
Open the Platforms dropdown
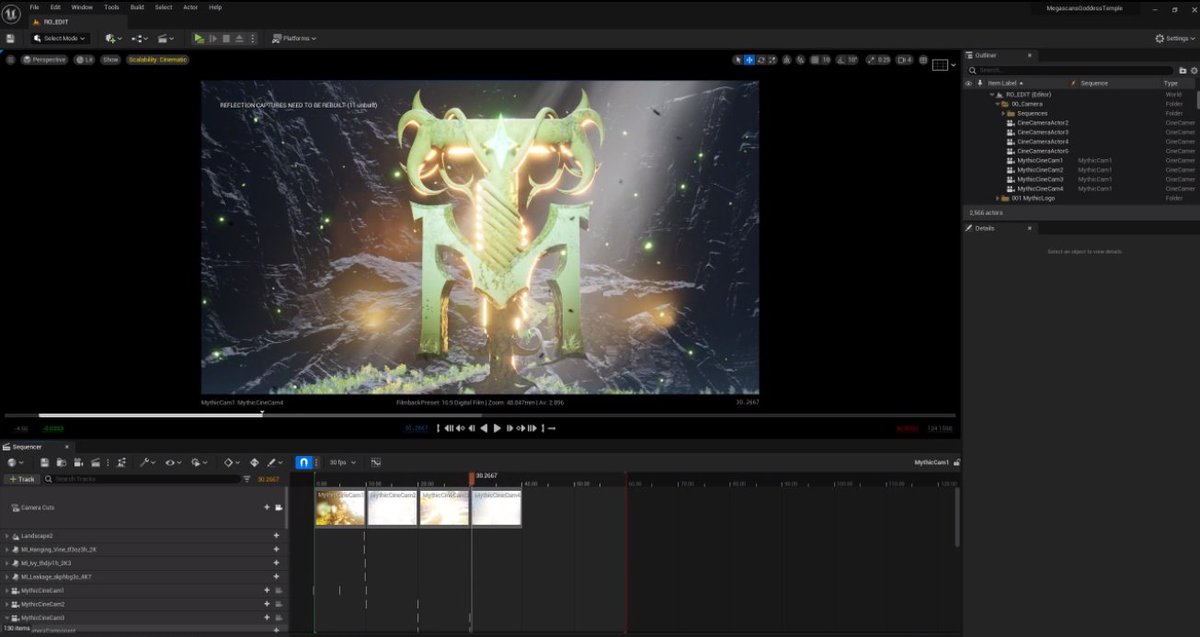[x=294, y=38]
